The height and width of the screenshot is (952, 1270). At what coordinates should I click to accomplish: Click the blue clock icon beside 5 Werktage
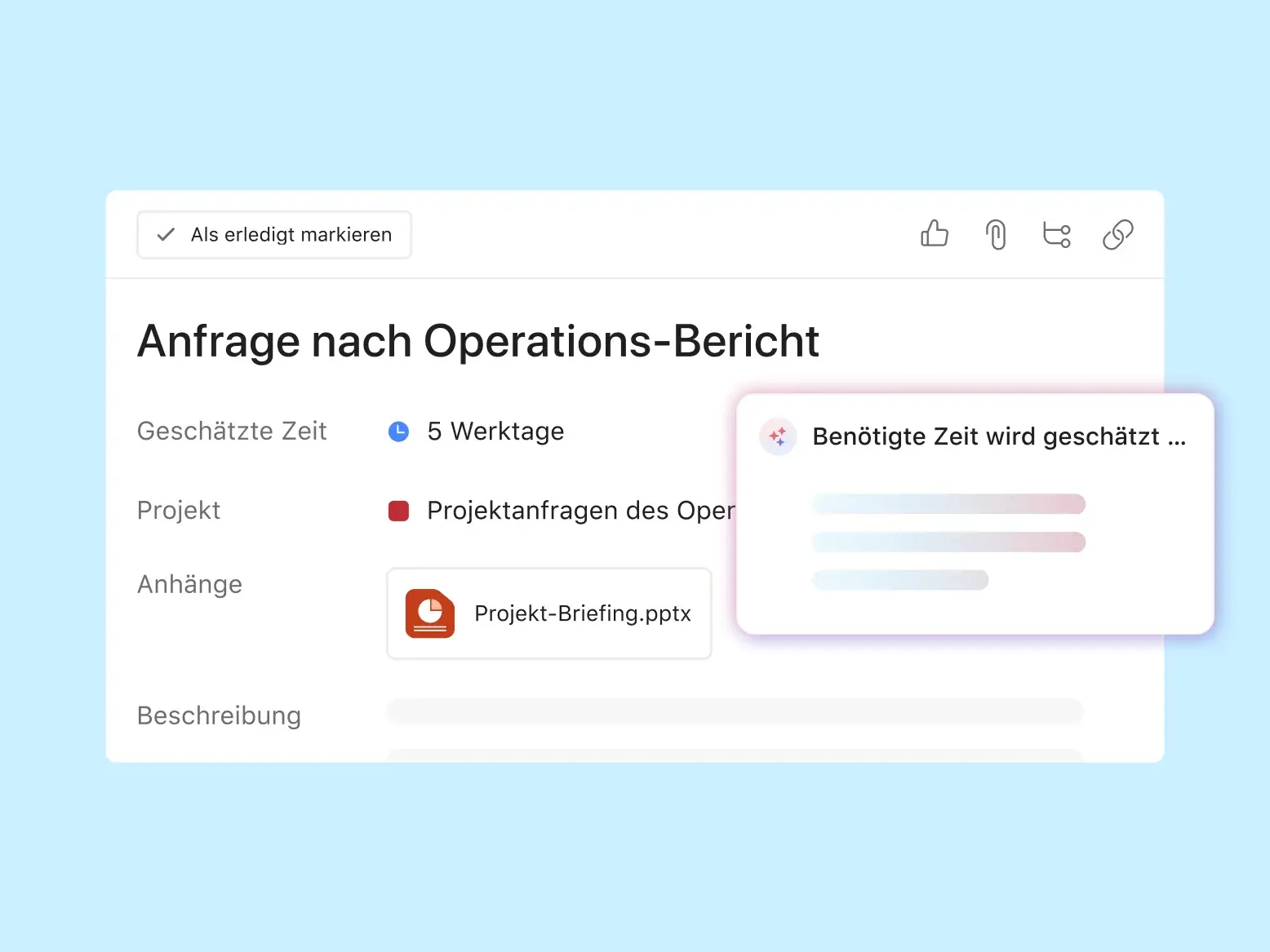click(x=398, y=432)
